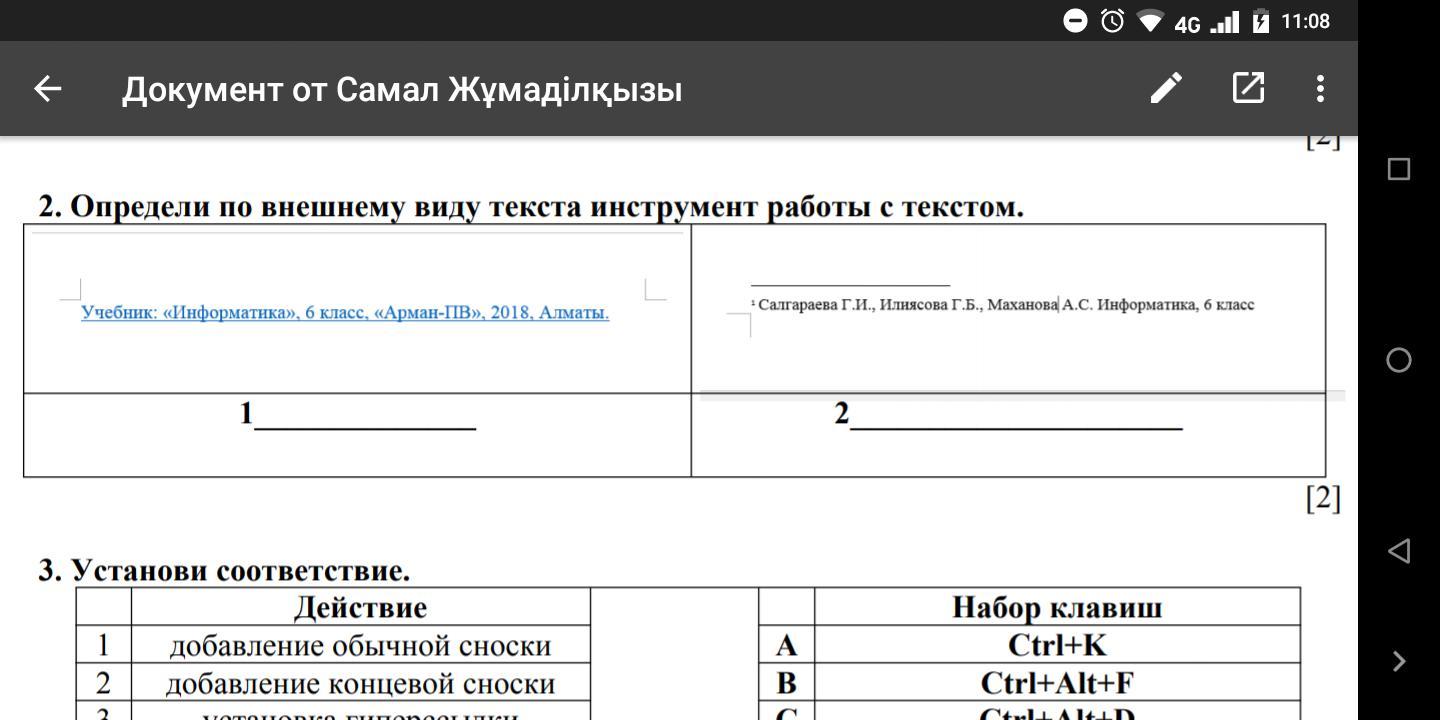1440x720 pixels.
Task: Click the "Набор клавиш" column header
Action: point(1057,607)
